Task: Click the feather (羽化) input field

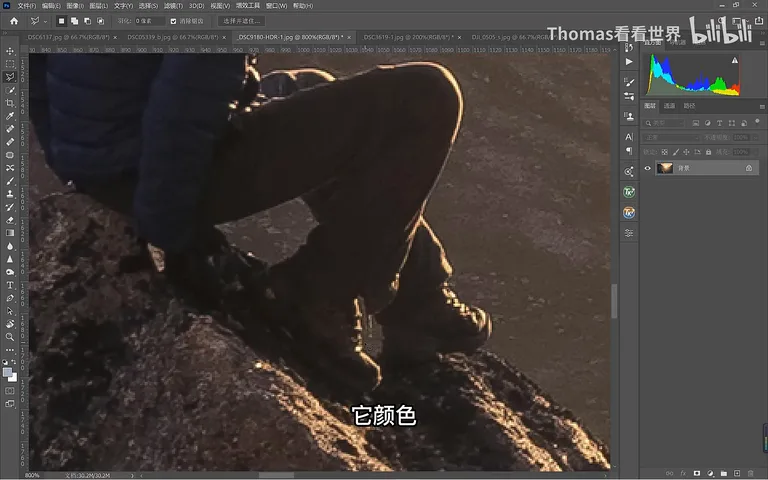Action: coord(149,21)
